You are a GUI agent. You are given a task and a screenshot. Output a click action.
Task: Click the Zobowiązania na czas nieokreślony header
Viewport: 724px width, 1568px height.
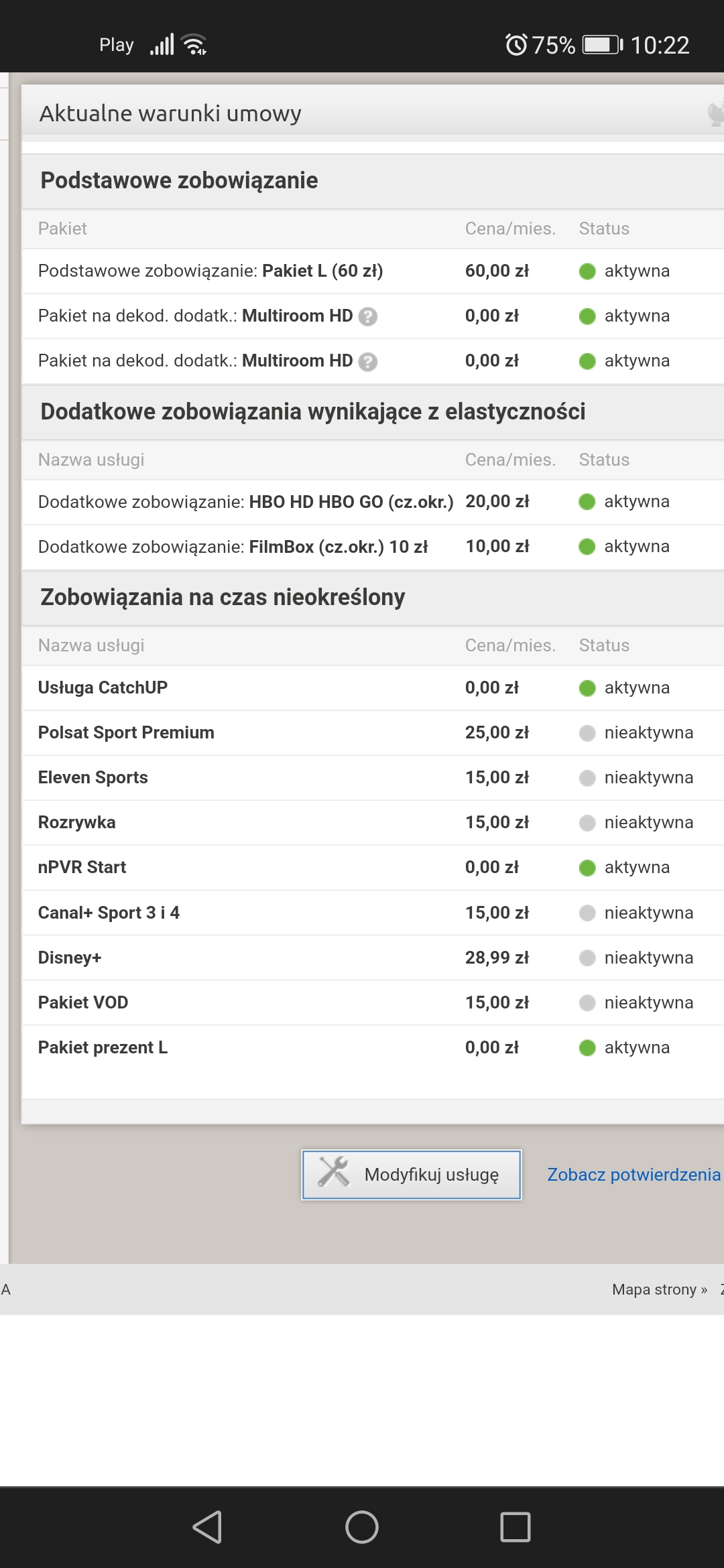pyautogui.click(x=223, y=597)
